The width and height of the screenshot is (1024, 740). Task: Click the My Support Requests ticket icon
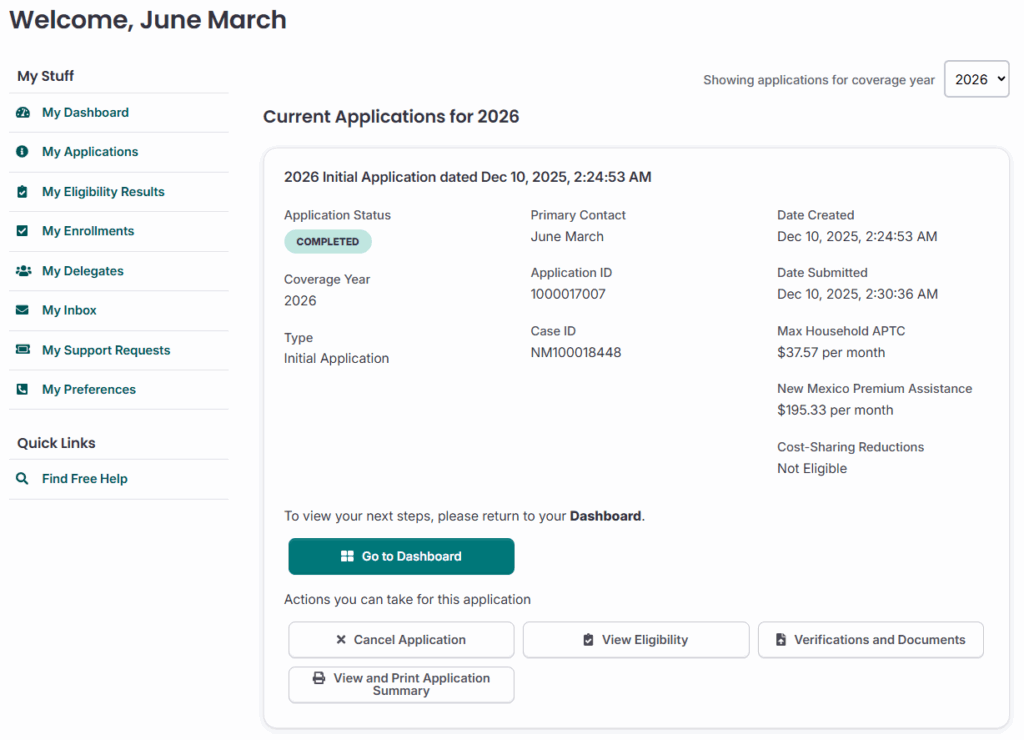click(23, 350)
